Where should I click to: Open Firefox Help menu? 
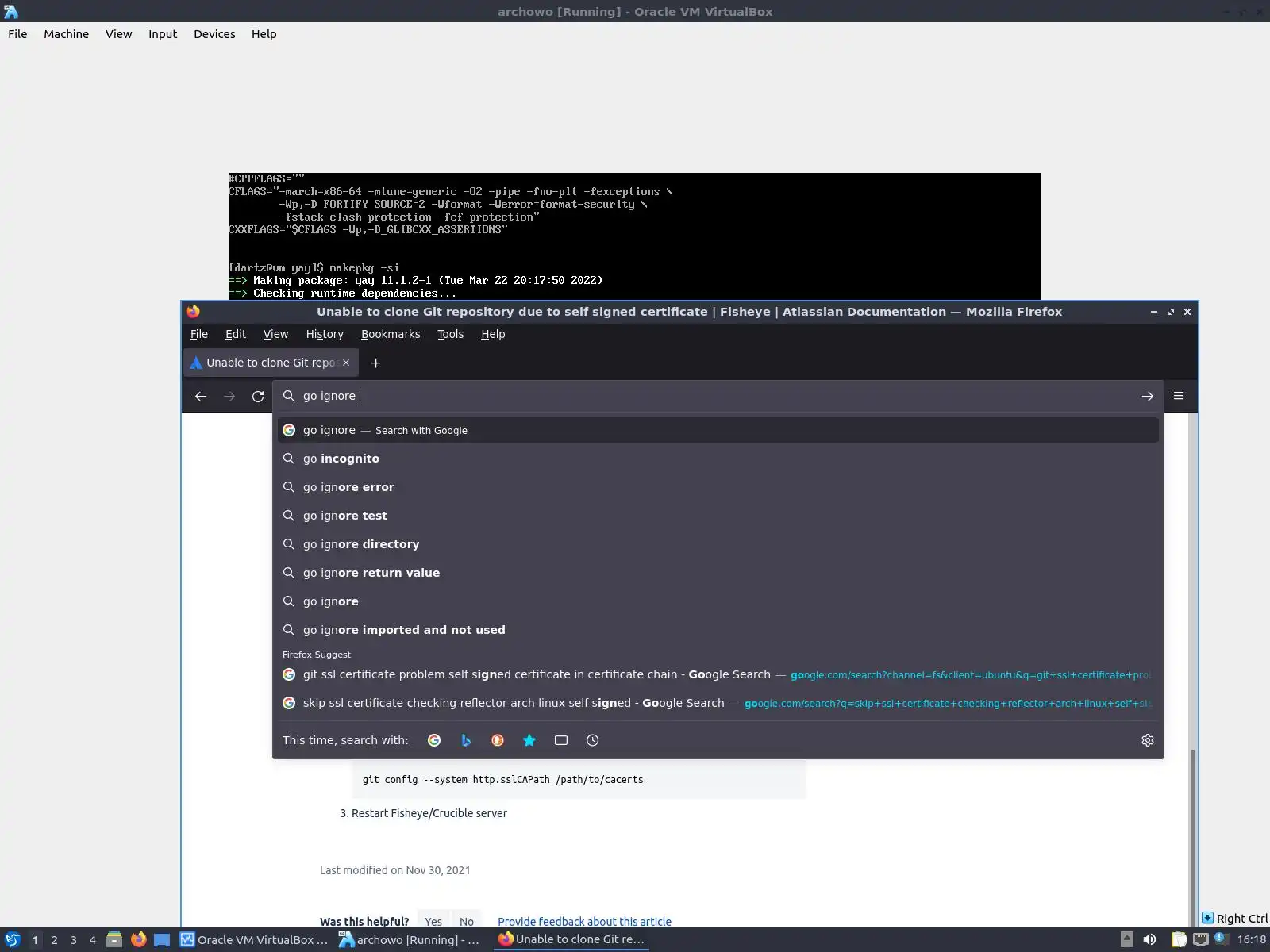pos(493,334)
